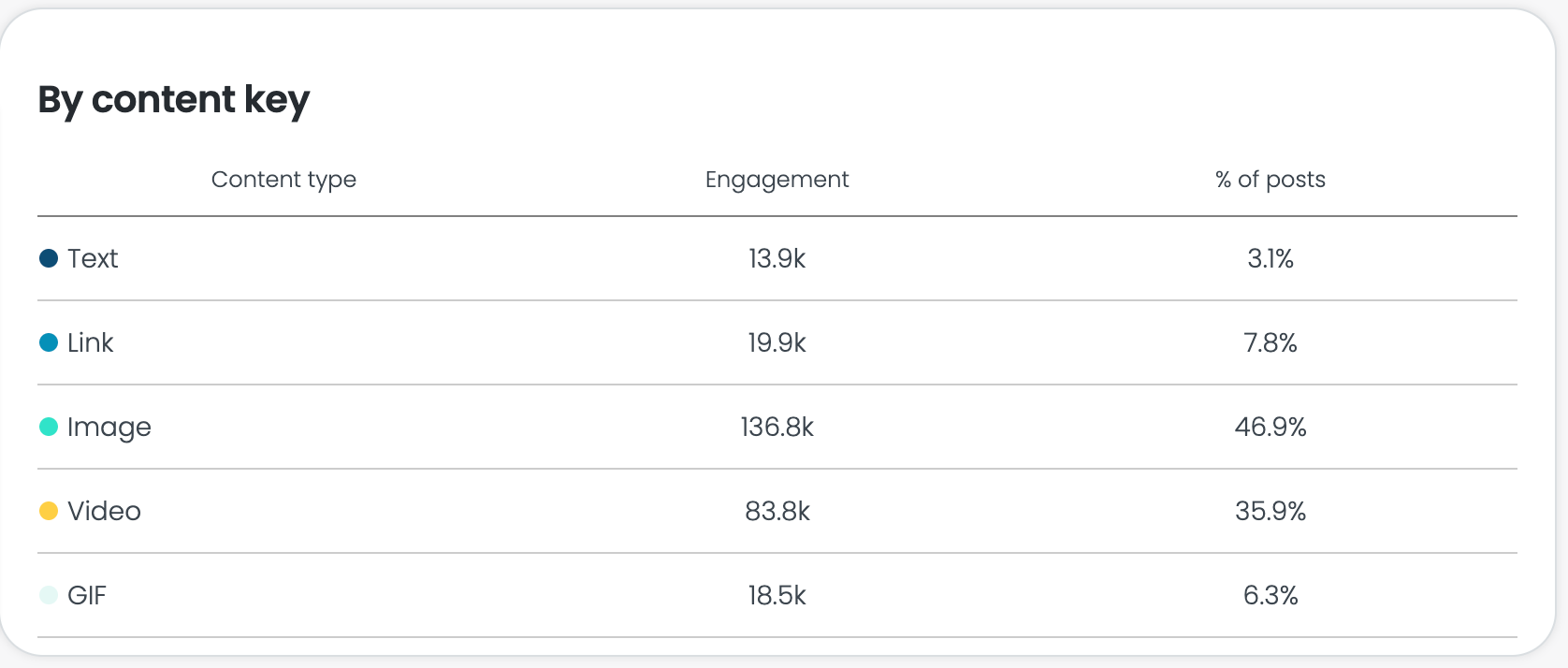The image size is (1568, 668).
Task: Click the 13.9k engagement value for Text
Action: click(x=777, y=258)
